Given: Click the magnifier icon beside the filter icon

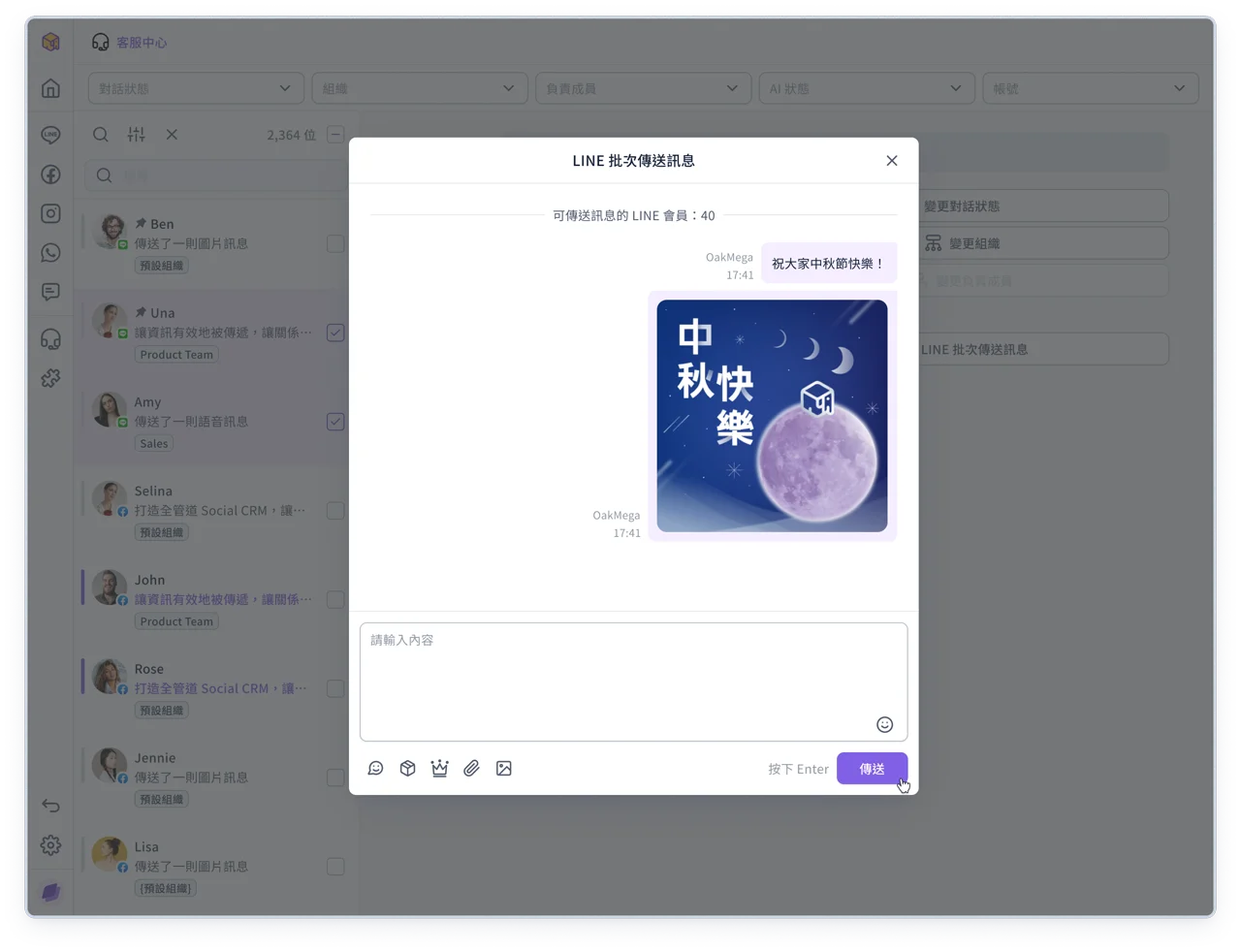Looking at the screenshot, I should click(x=101, y=135).
